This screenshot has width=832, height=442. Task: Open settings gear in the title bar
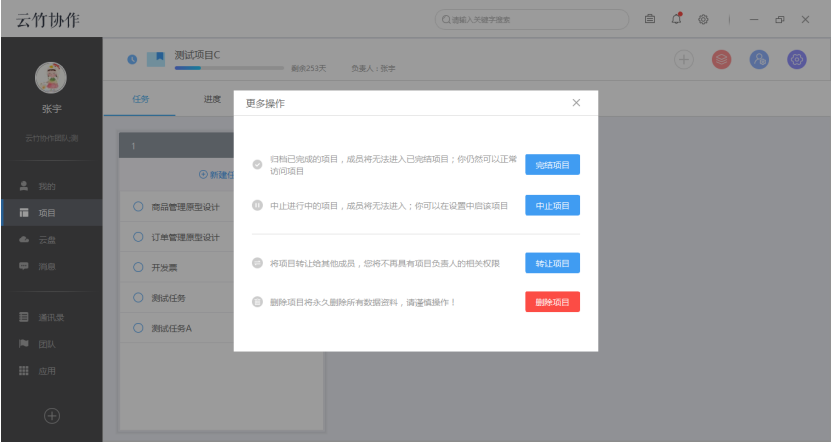point(703,19)
